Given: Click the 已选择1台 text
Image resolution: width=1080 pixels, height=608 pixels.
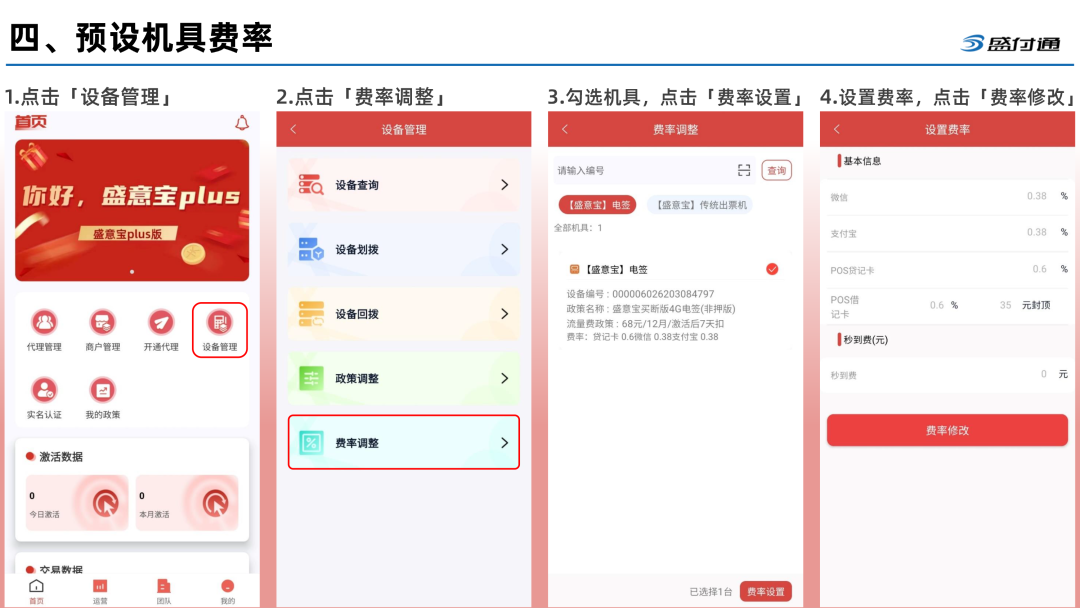Looking at the screenshot, I should pyautogui.click(x=710, y=591).
